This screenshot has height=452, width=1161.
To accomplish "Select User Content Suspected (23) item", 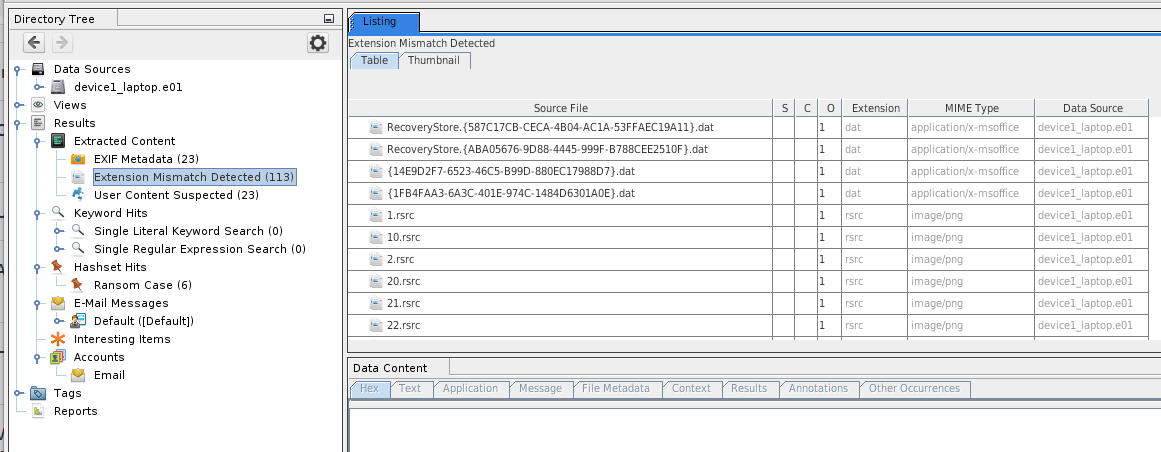I will [x=176, y=195].
